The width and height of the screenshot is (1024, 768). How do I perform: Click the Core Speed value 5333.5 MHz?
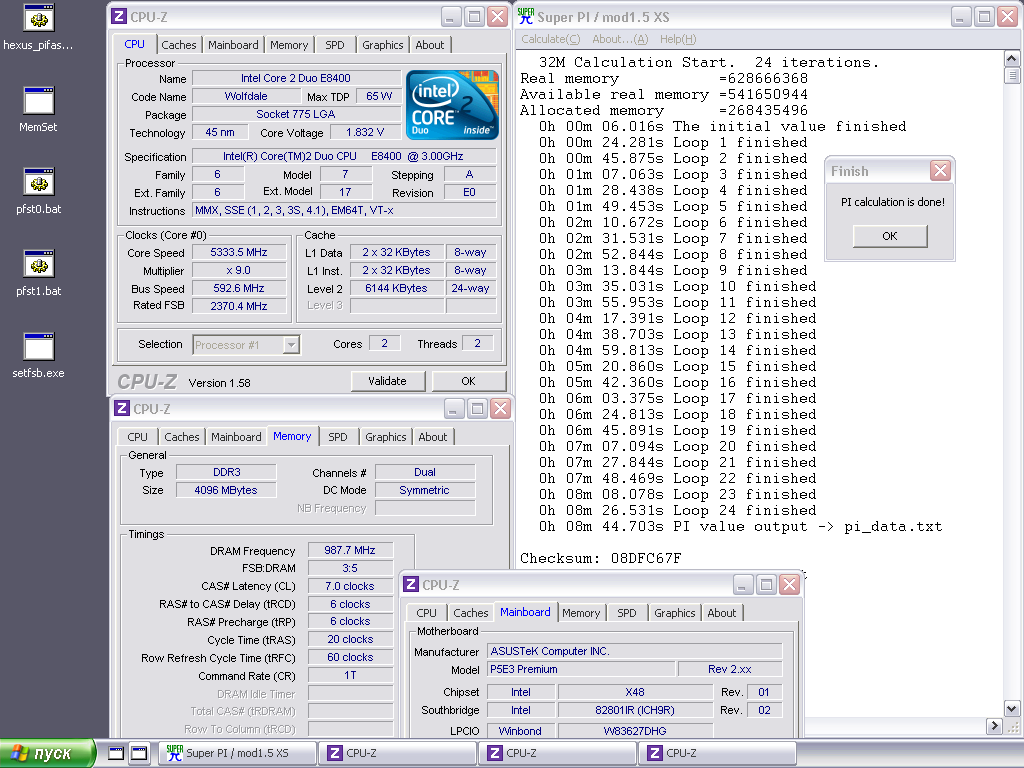pyautogui.click(x=239, y=253)
